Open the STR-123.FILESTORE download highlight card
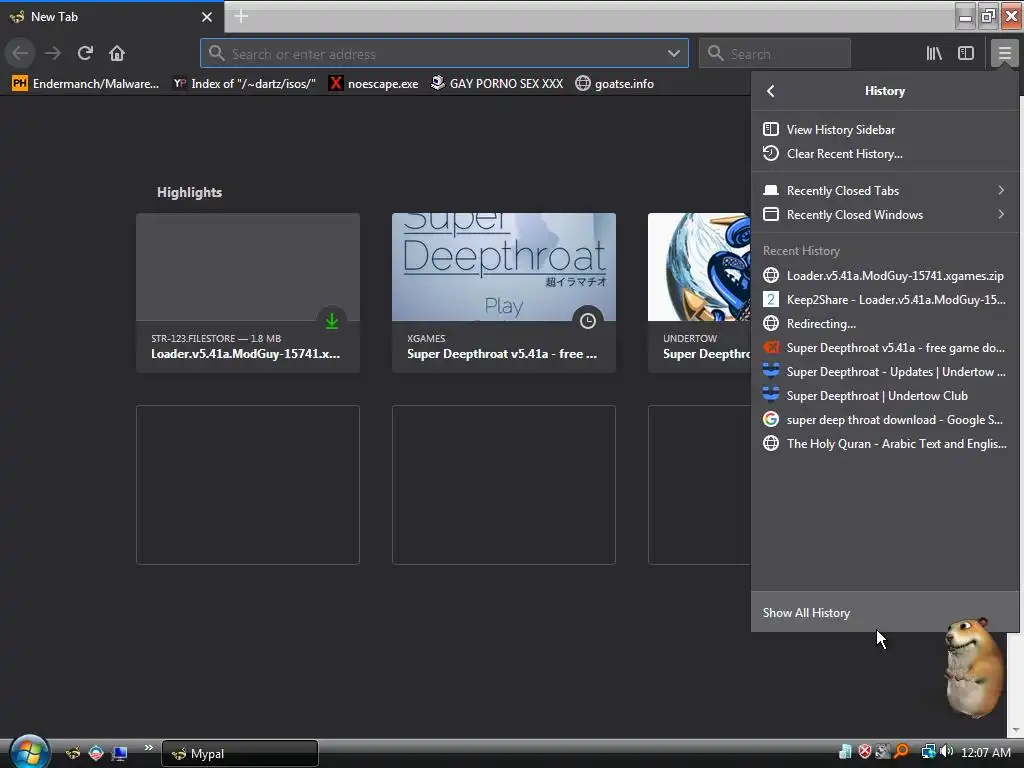This screenshot has width=1024, height=768. coord(248,293)
